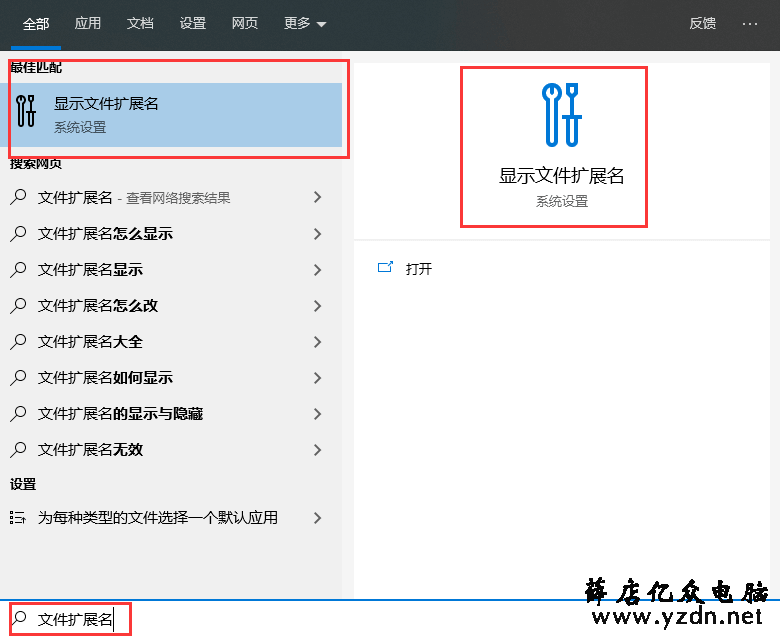Click search icon beside 文件扩展名大全

click(x=18, y=342)
